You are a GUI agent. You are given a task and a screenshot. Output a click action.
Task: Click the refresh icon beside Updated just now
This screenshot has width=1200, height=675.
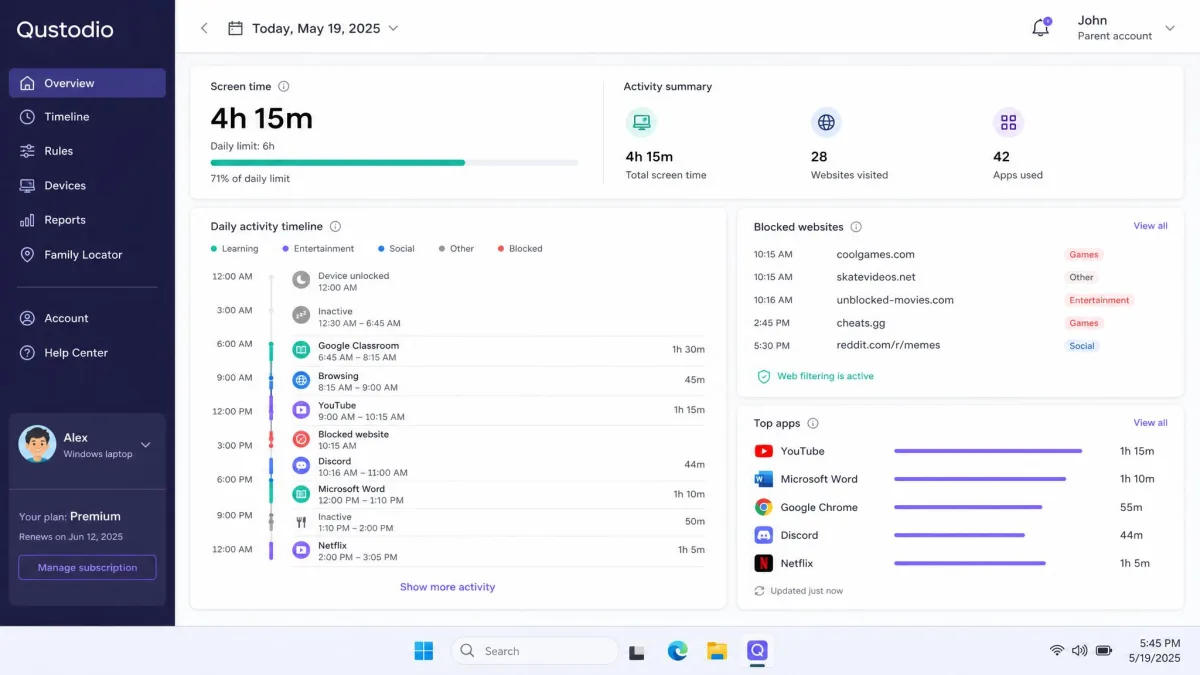(760, 591)
